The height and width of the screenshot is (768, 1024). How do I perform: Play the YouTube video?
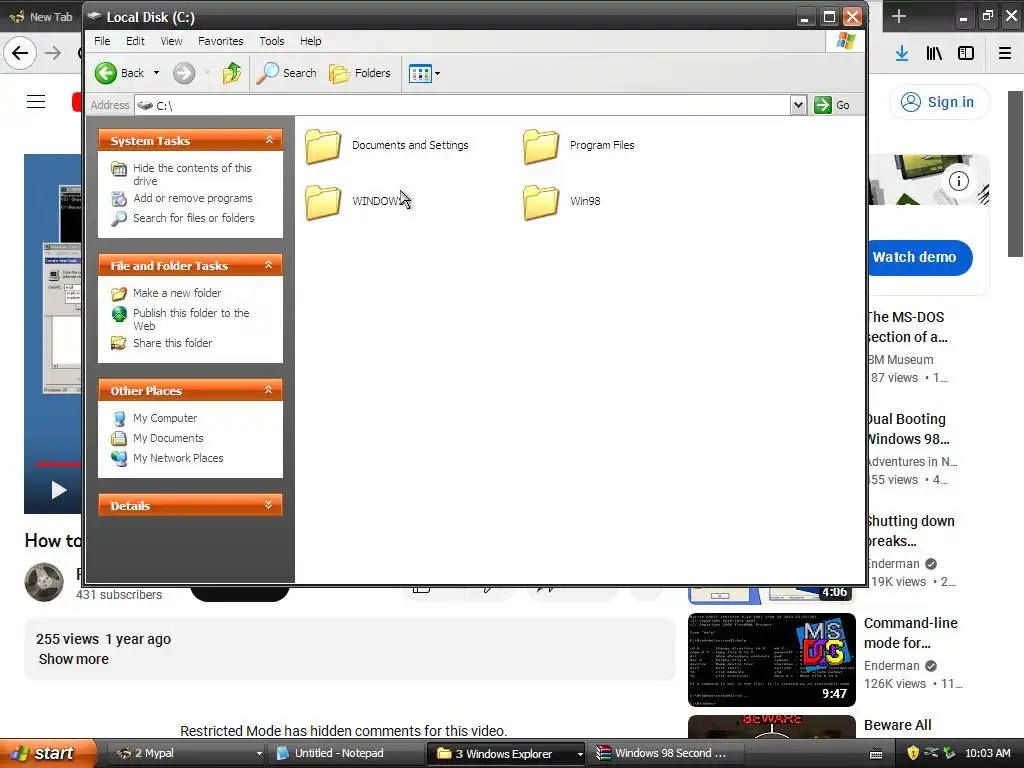pos(59,490)
